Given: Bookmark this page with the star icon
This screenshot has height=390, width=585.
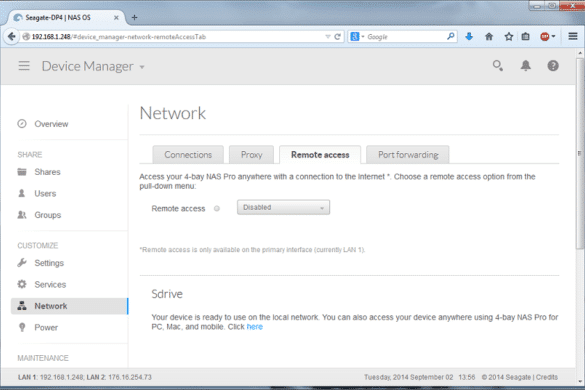Looking at the screenshot, I should point(509,37).
